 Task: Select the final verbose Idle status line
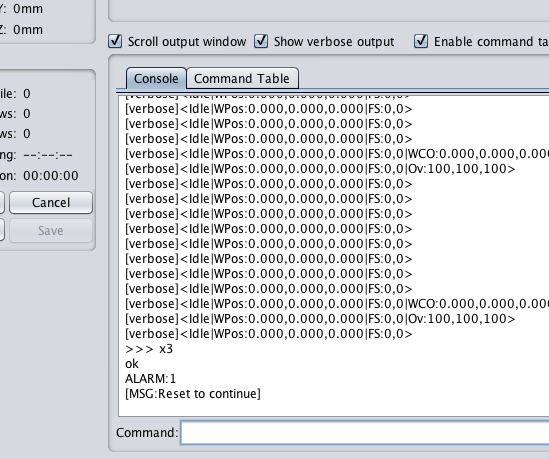269,334
